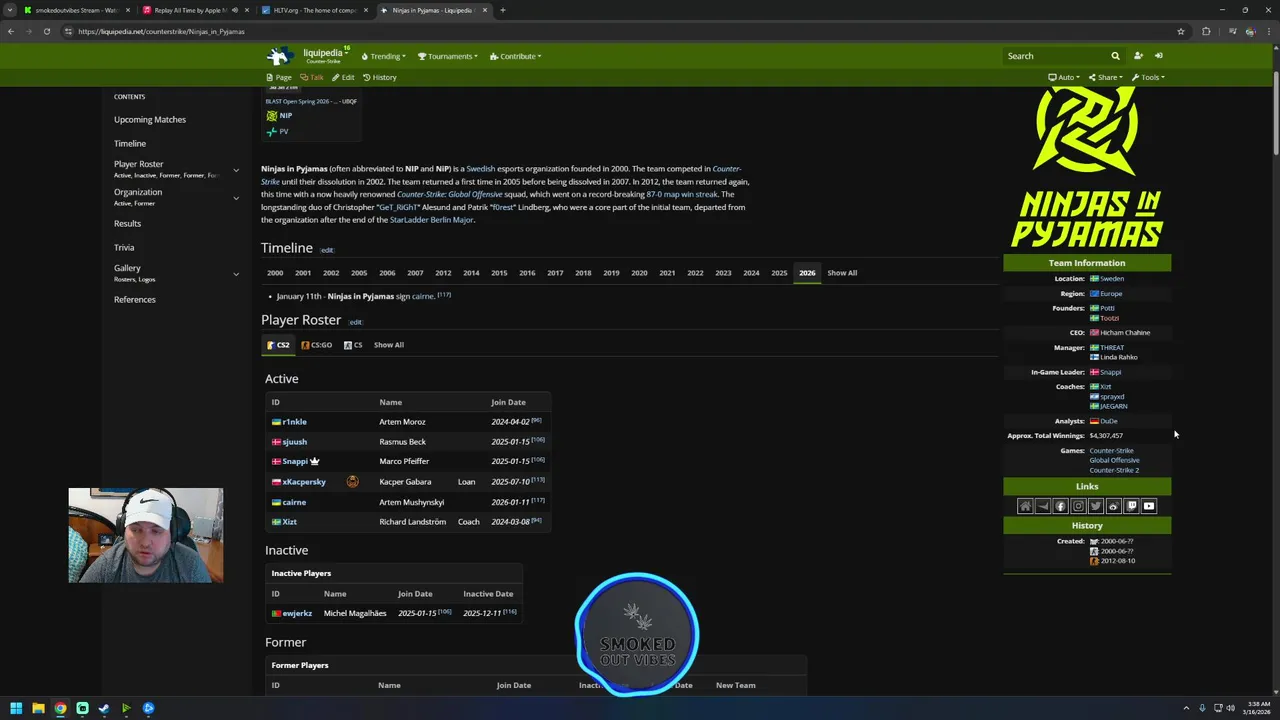This screenshot has width=1280, height=720.
Task: Mute the Apple Music tab audio icon
Action: click(236, 10)
